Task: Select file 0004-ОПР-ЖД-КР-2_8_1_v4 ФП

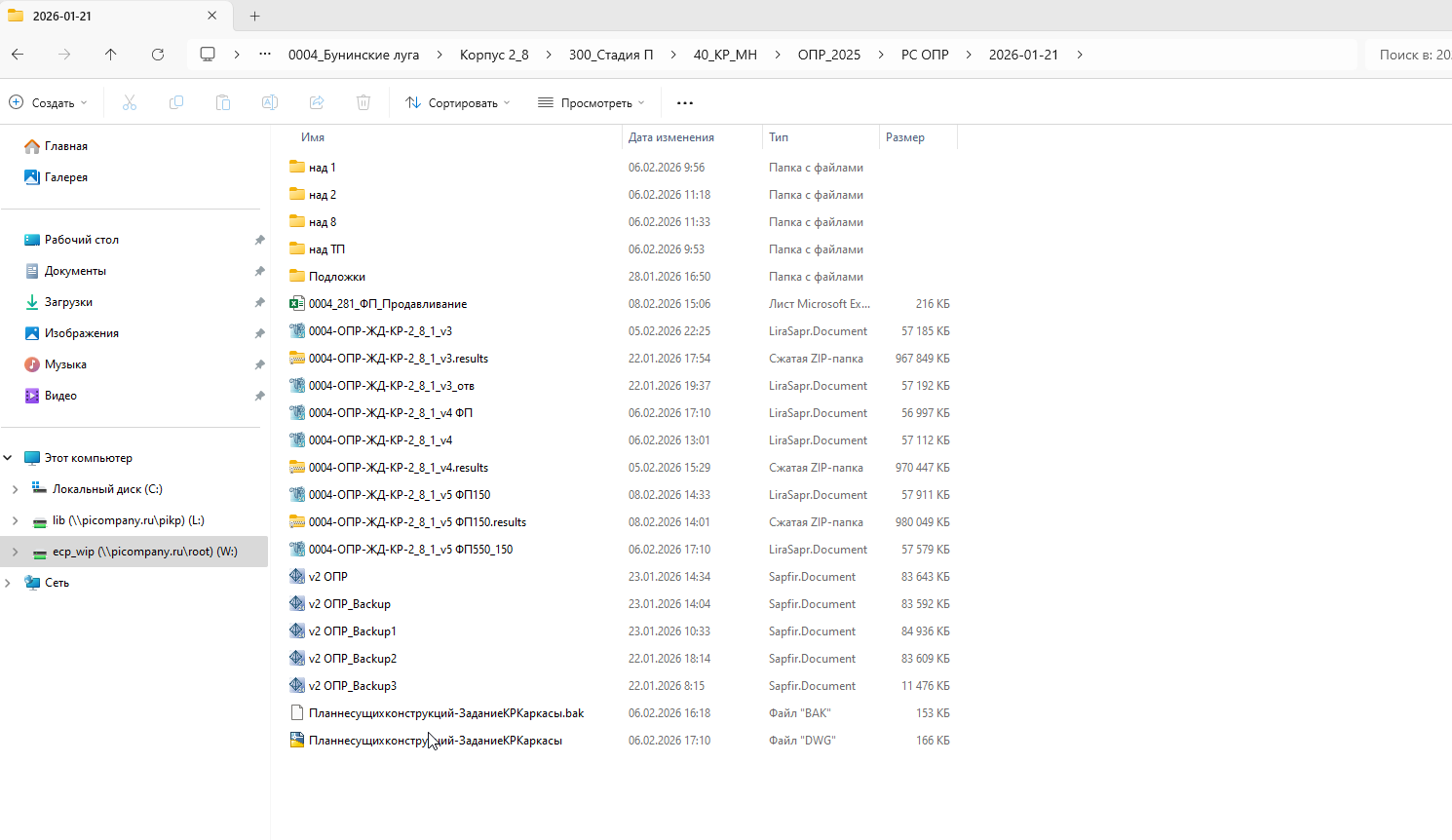Action: pos(391,413)
